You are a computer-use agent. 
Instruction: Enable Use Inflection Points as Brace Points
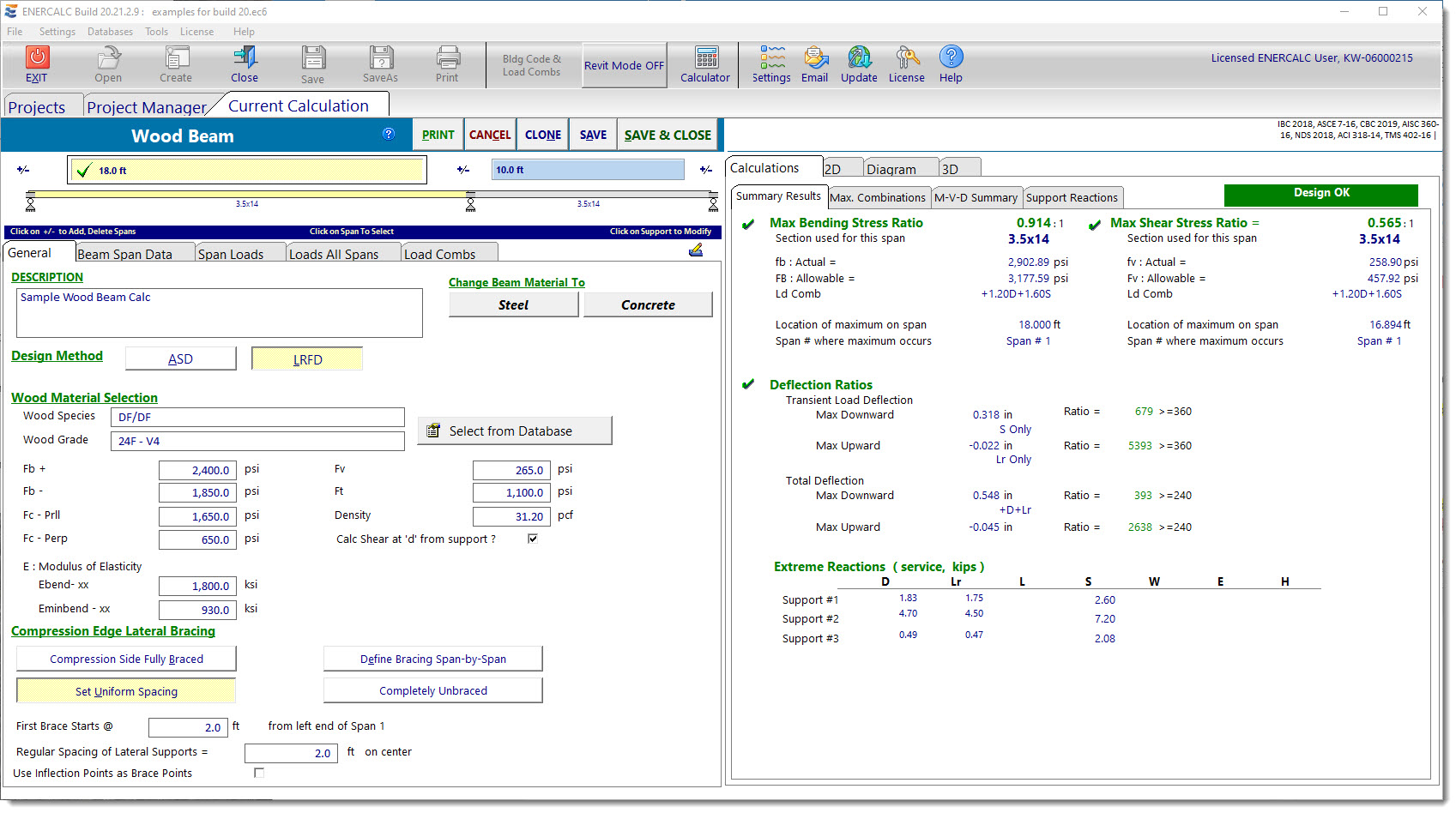(x=259, y=773)
